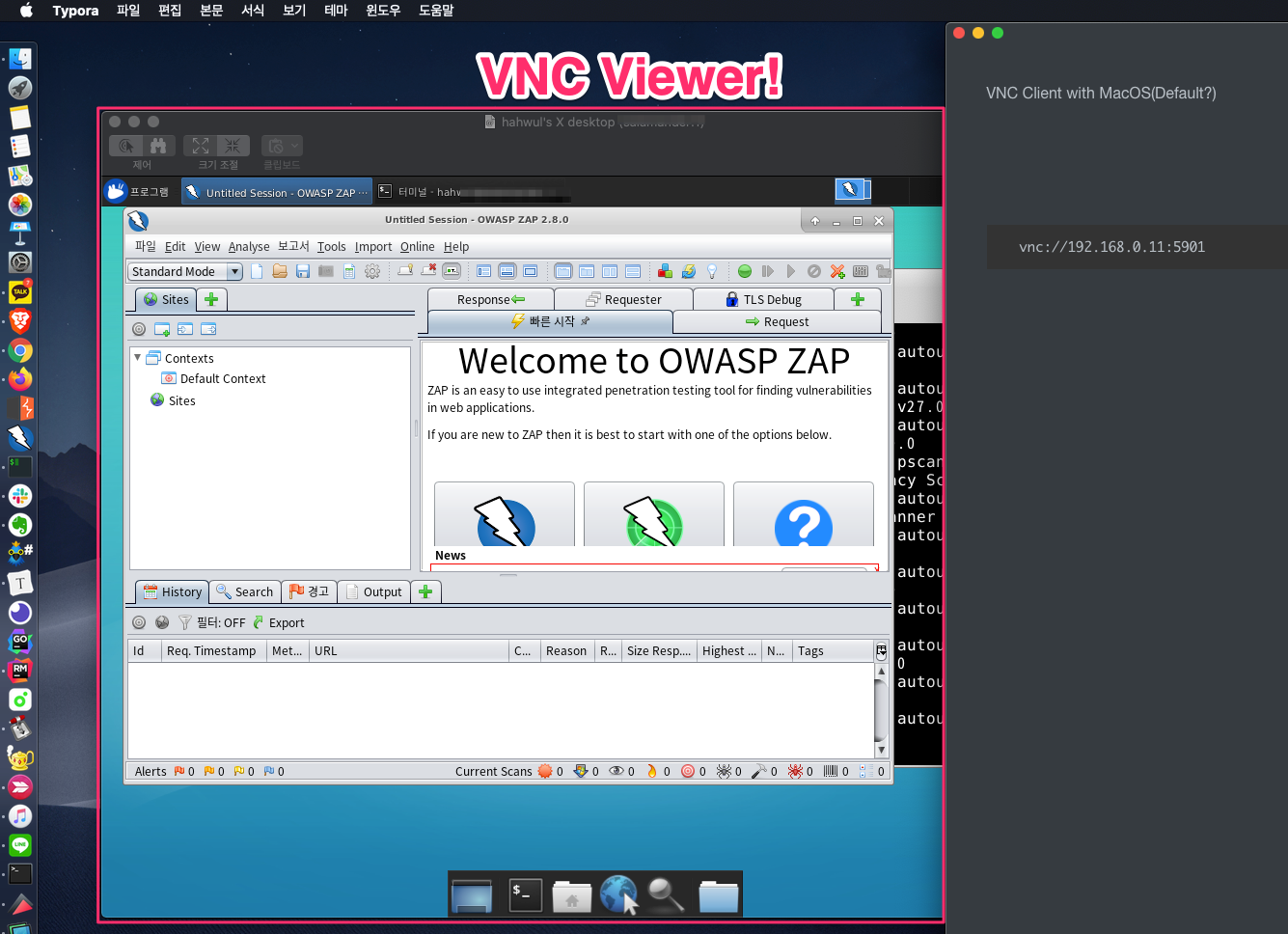This screenshot has height=934, width=1288.
Task: Add tab next to Output tab
Action: click(x=425, y=591)
